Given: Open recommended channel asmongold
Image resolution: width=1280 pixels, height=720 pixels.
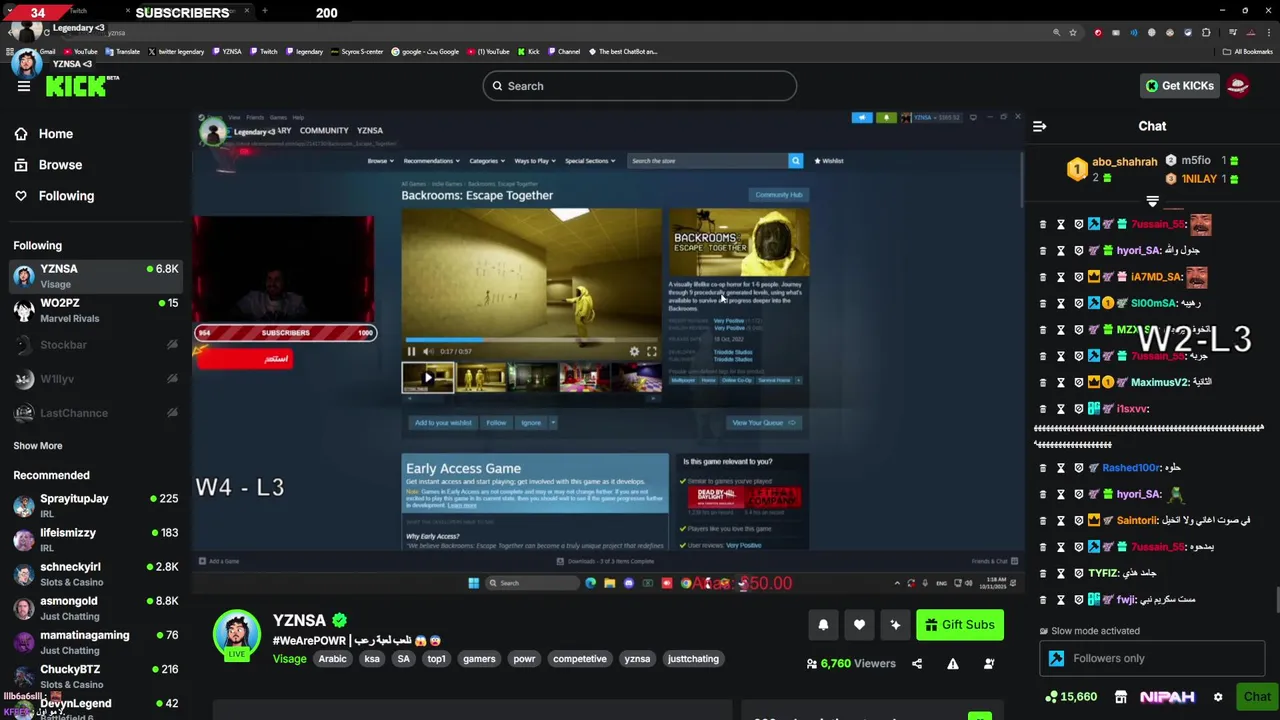Looking at the screenshot, I should point(96,607).
